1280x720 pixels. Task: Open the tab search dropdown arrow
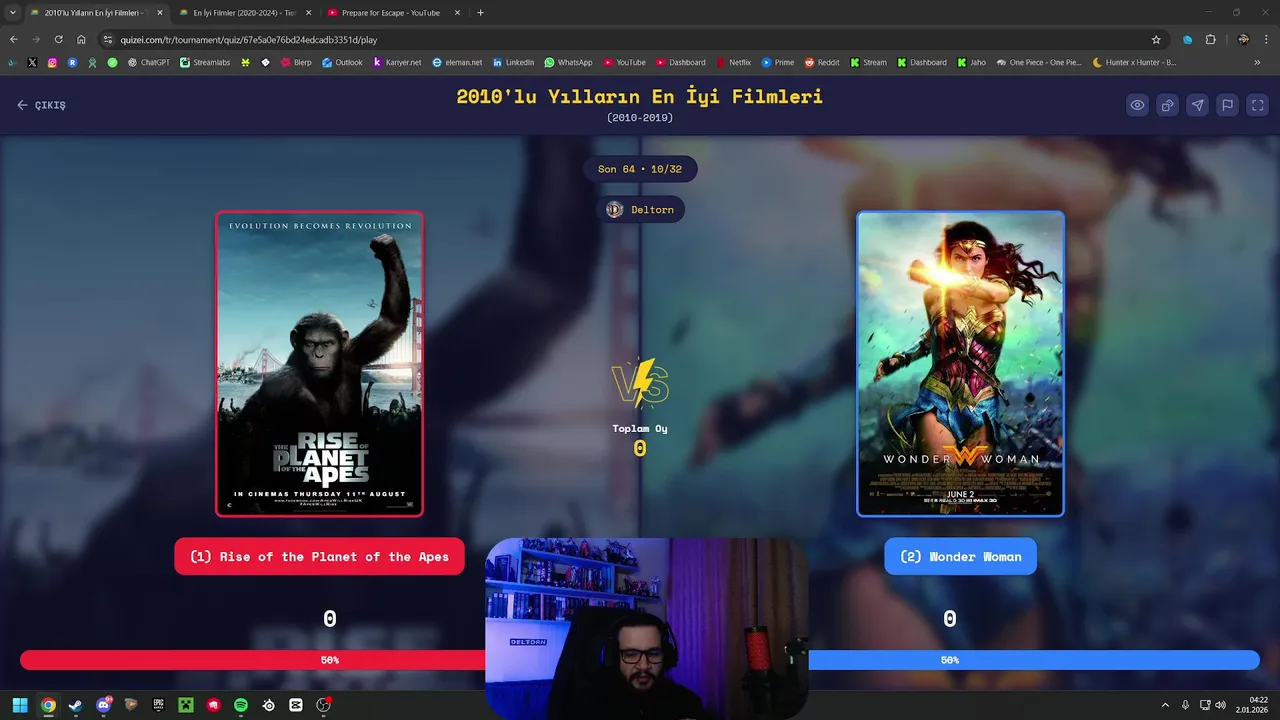pos(12,13)
